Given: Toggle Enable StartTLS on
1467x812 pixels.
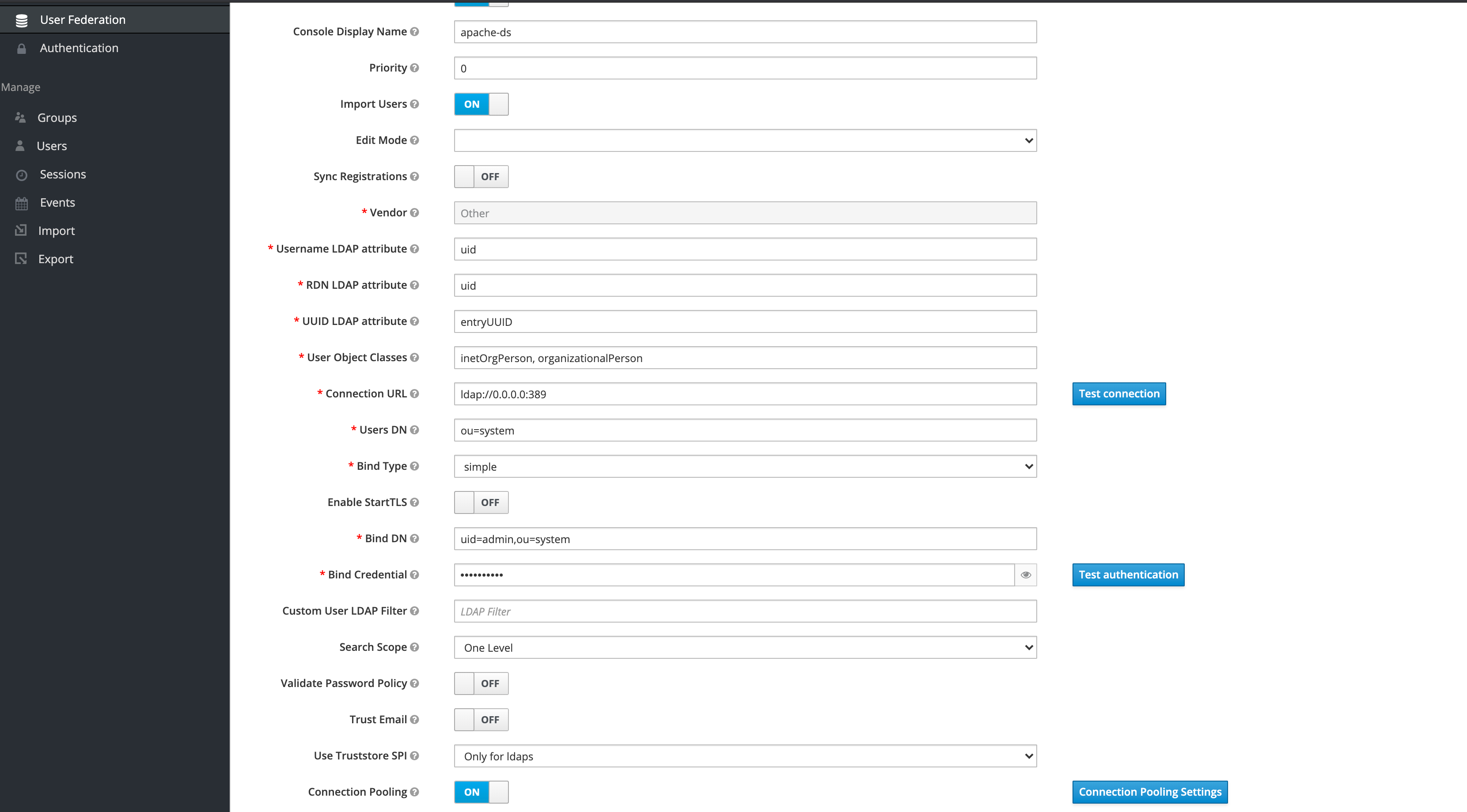Looking at the screenshot, I should point(481,502).
